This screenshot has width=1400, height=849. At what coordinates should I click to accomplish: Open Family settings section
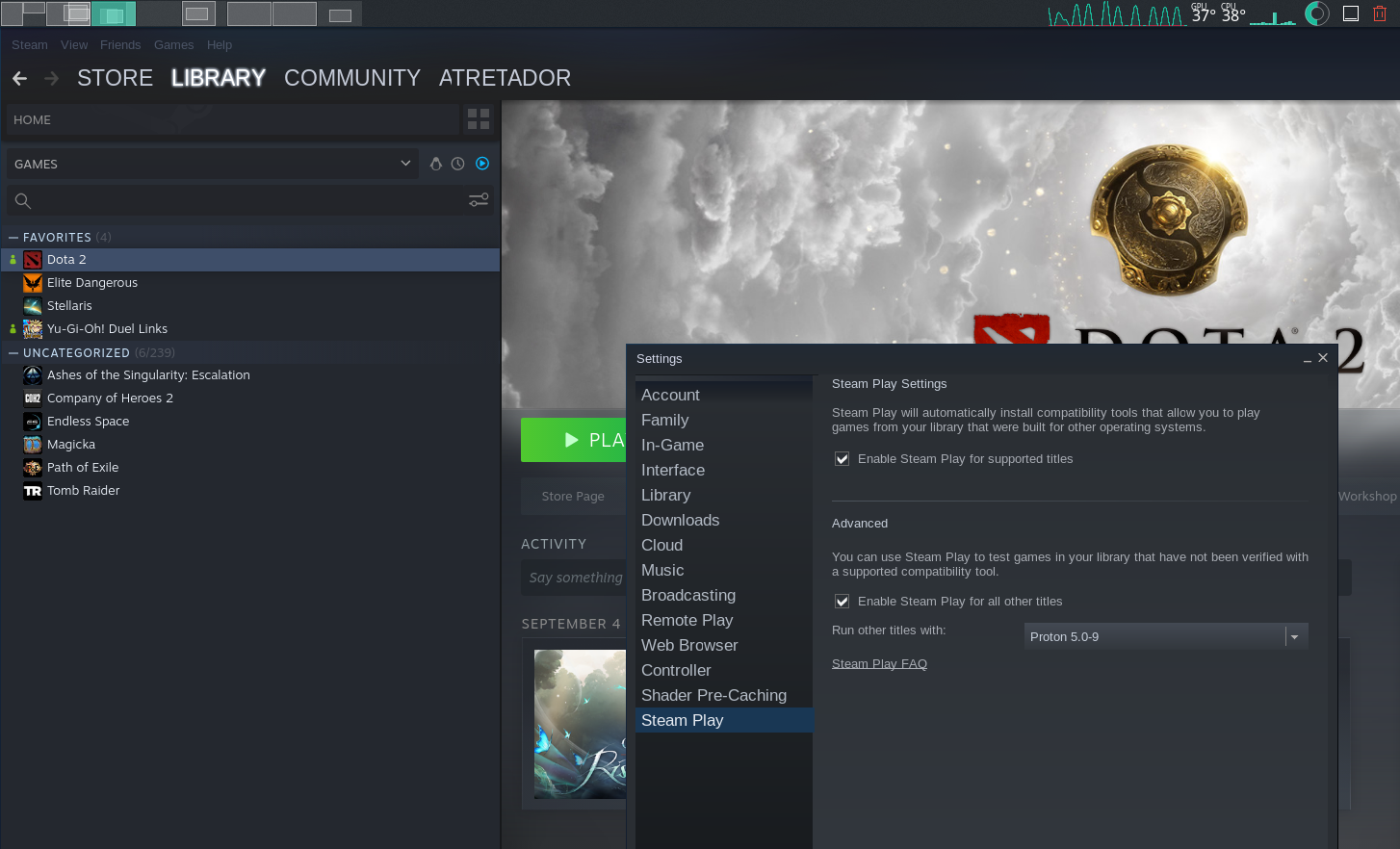724,420
